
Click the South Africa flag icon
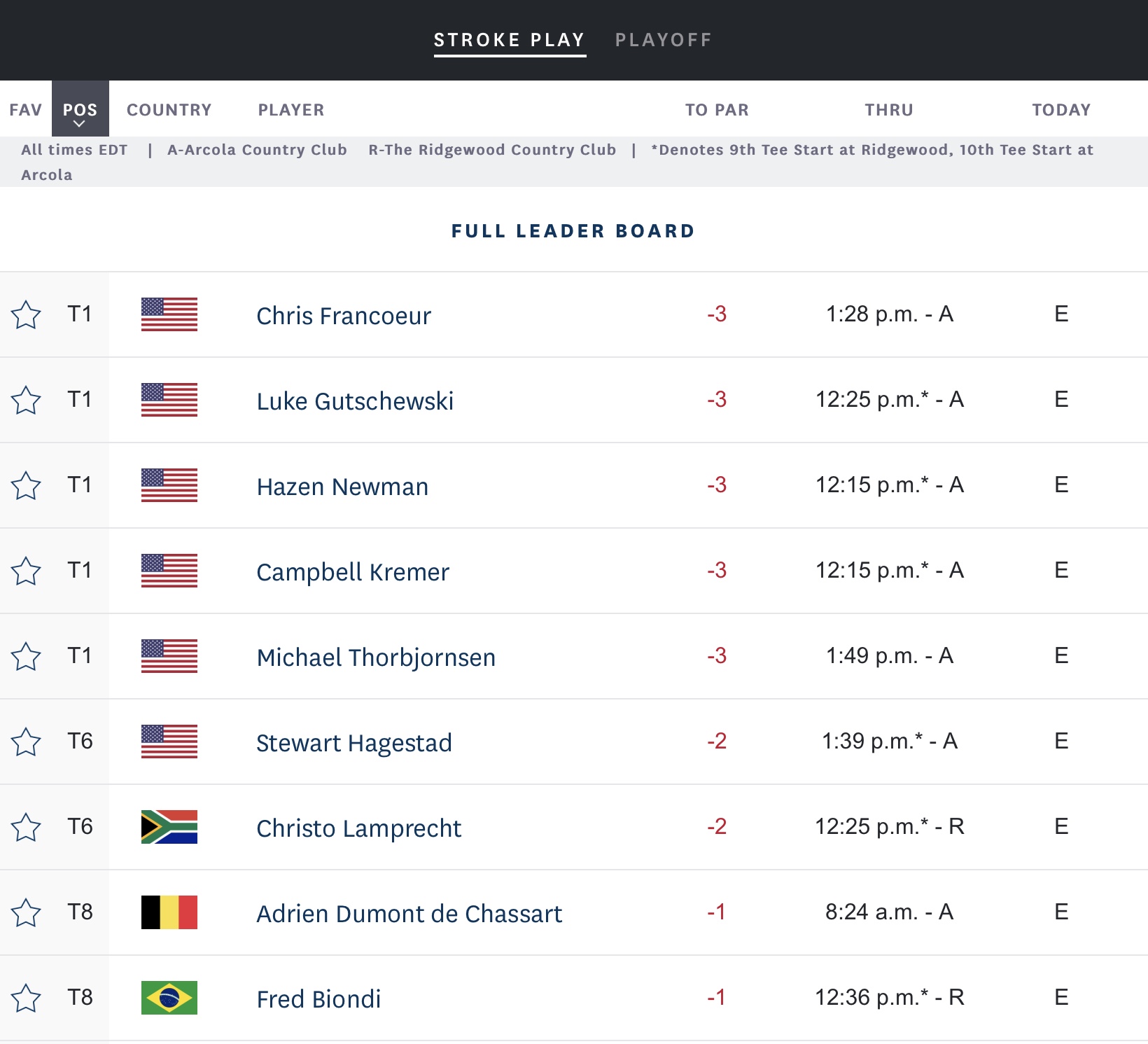click(x=169, y=827)
